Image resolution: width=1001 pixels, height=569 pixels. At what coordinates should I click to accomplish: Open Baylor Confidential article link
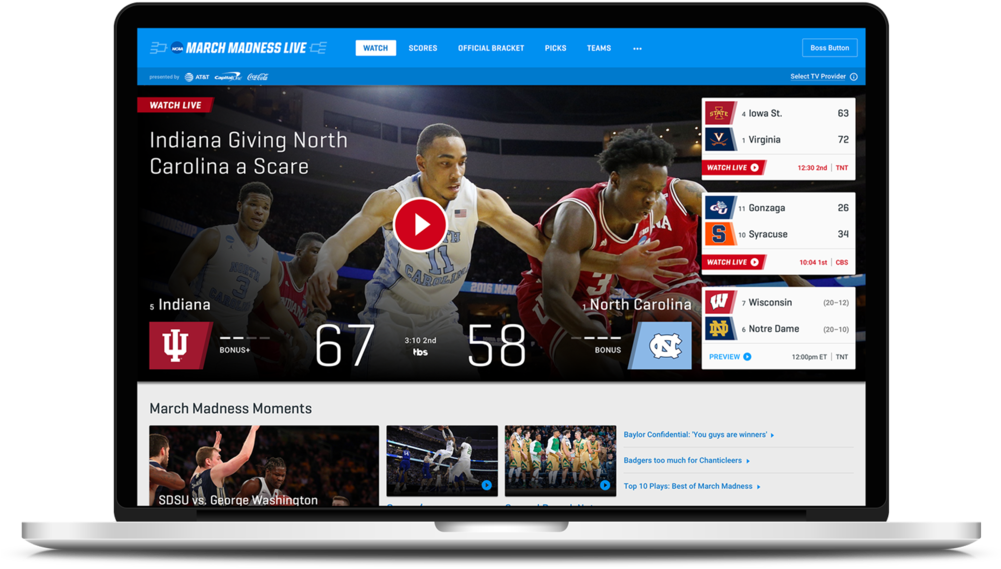click(698, 435)
